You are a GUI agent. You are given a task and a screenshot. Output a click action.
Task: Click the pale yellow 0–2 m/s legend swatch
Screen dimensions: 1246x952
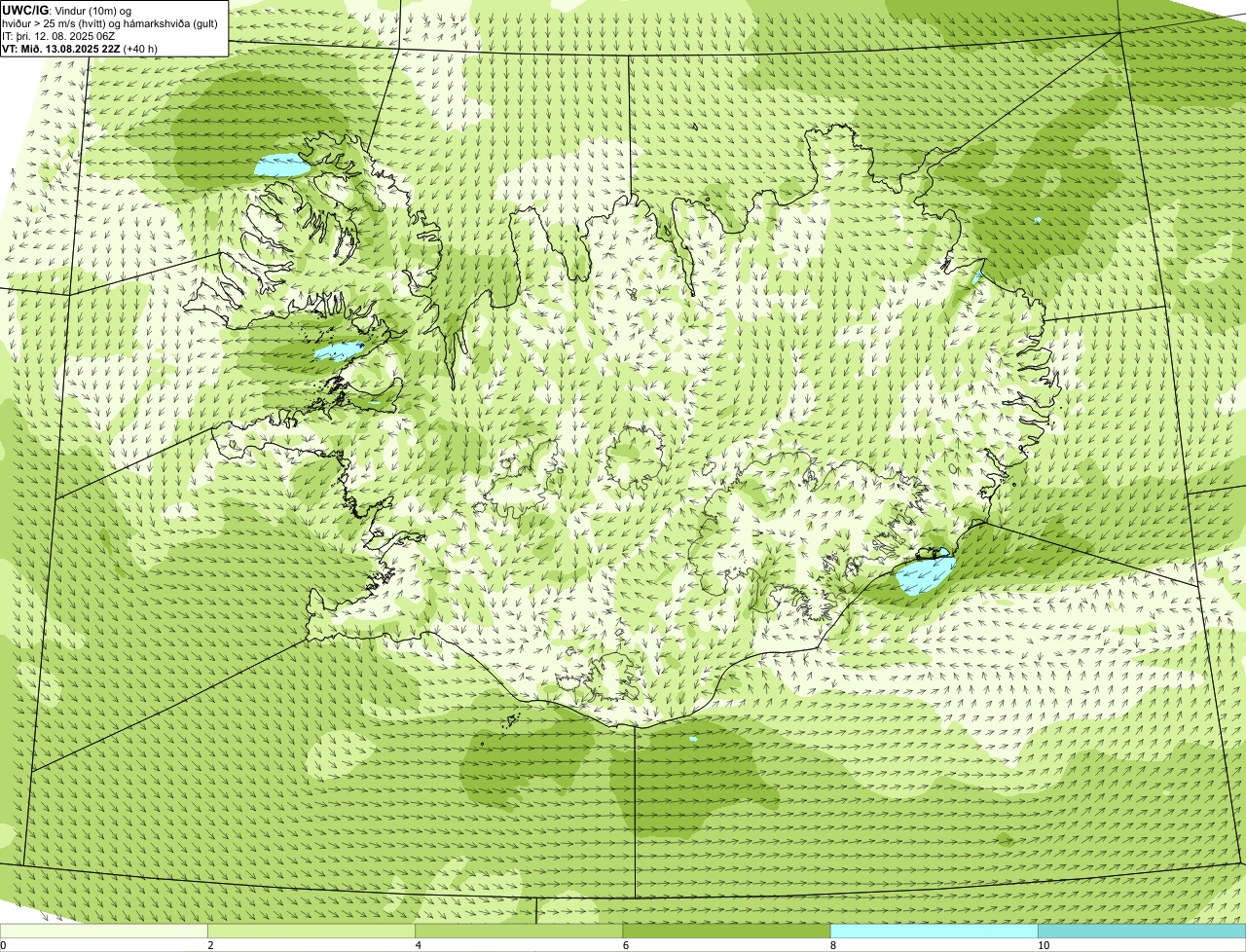click(x=103, y=931)
